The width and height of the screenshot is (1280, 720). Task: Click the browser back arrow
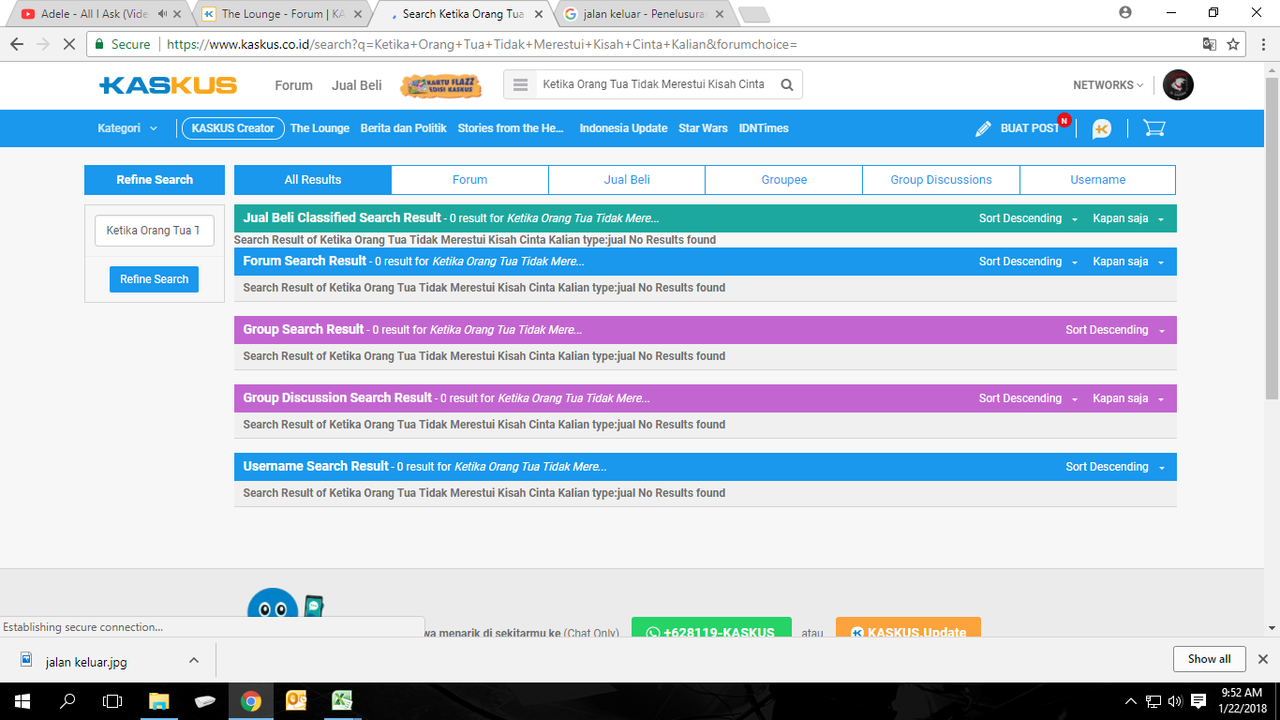(16, 44)
